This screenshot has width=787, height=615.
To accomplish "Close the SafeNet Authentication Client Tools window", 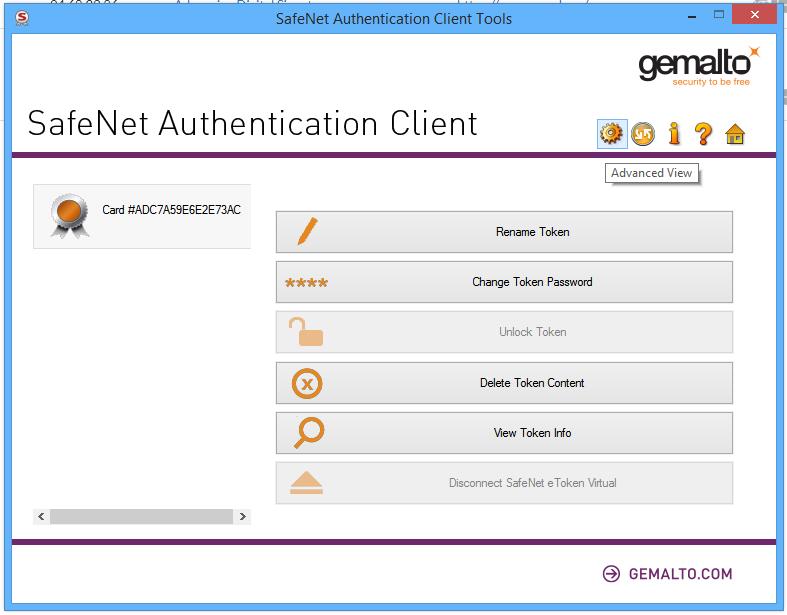I will click(x=754, y=15).
